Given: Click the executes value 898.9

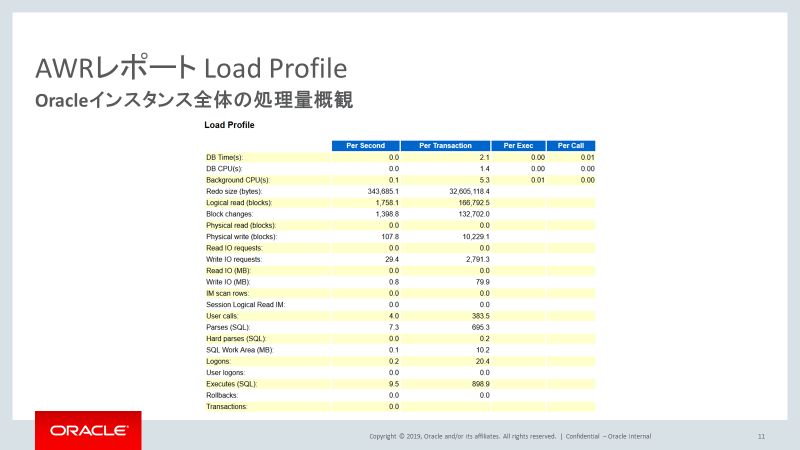Looking at the screenshot, I should (x=481, y=384).
